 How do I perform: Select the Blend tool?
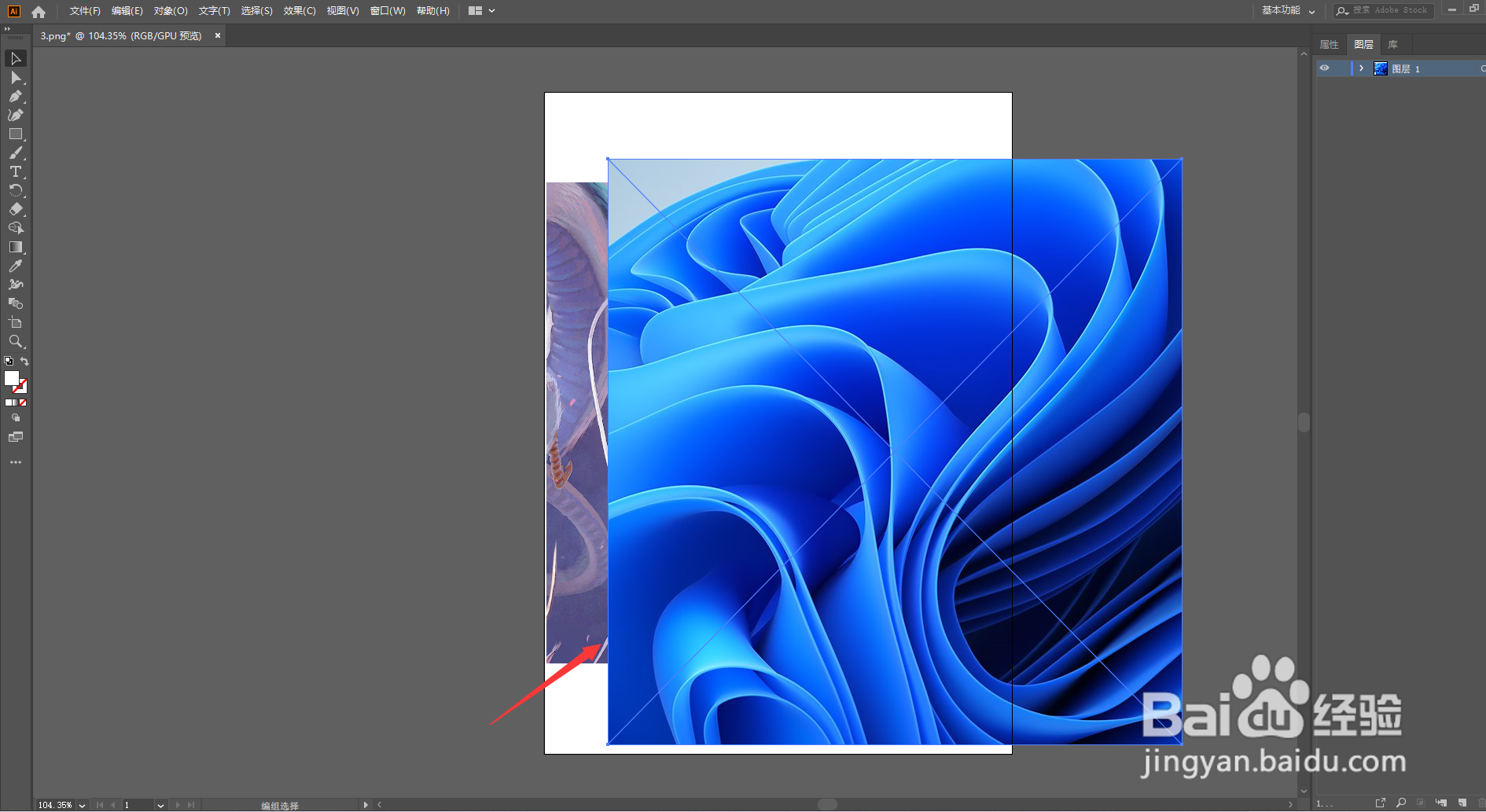click(x=15, y=304)
